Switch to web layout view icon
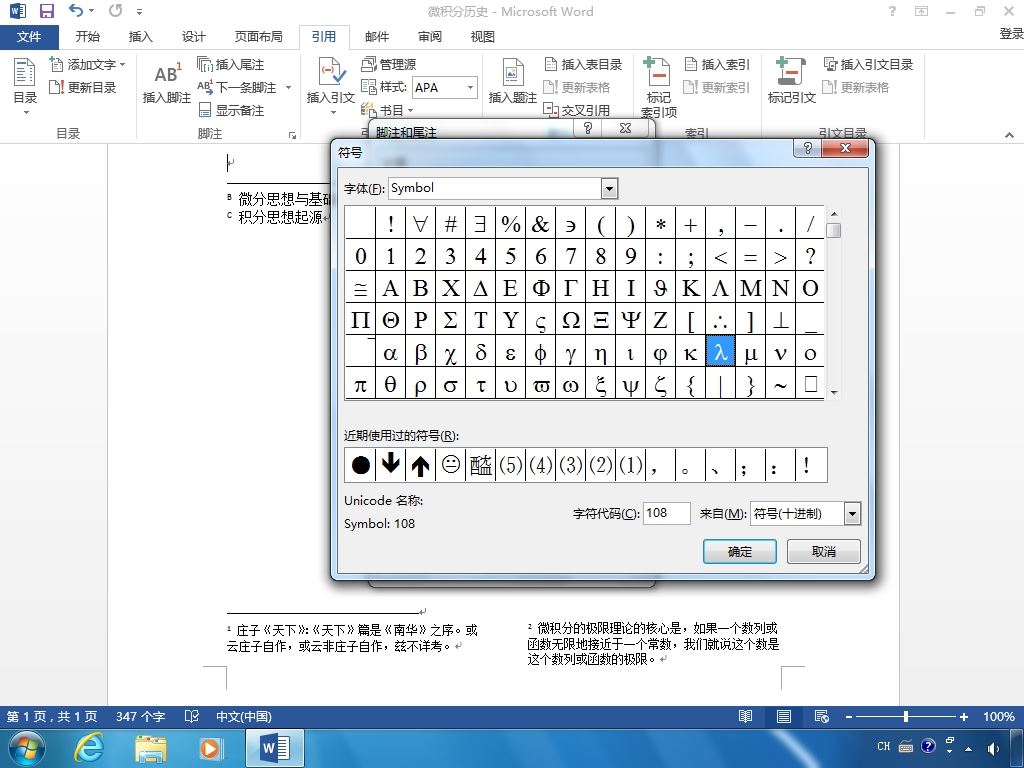1024x768 pixels. tap(822, 716)
